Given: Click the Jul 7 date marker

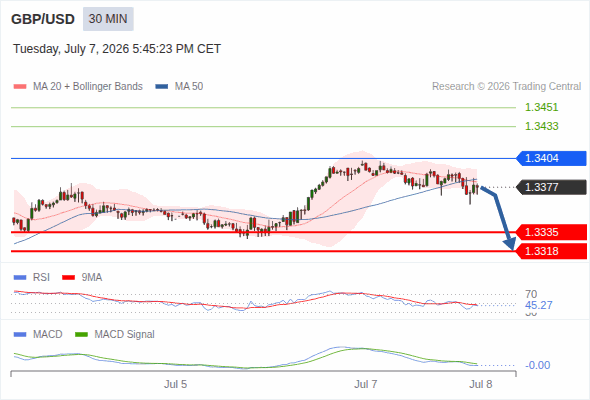Looking at the screenshot, I should [x=365, y=384].
